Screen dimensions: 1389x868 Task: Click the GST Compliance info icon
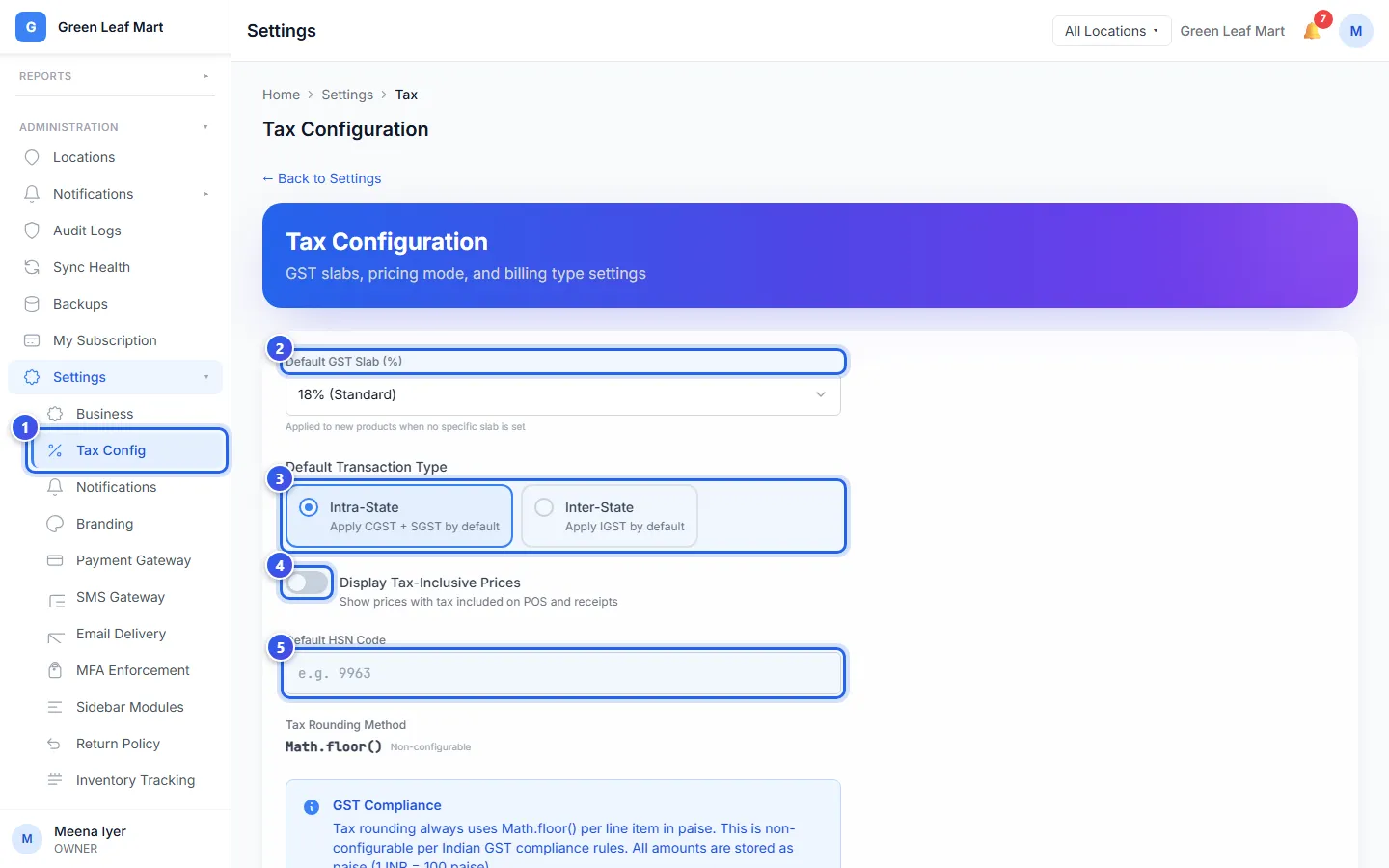tap(312, 807)
